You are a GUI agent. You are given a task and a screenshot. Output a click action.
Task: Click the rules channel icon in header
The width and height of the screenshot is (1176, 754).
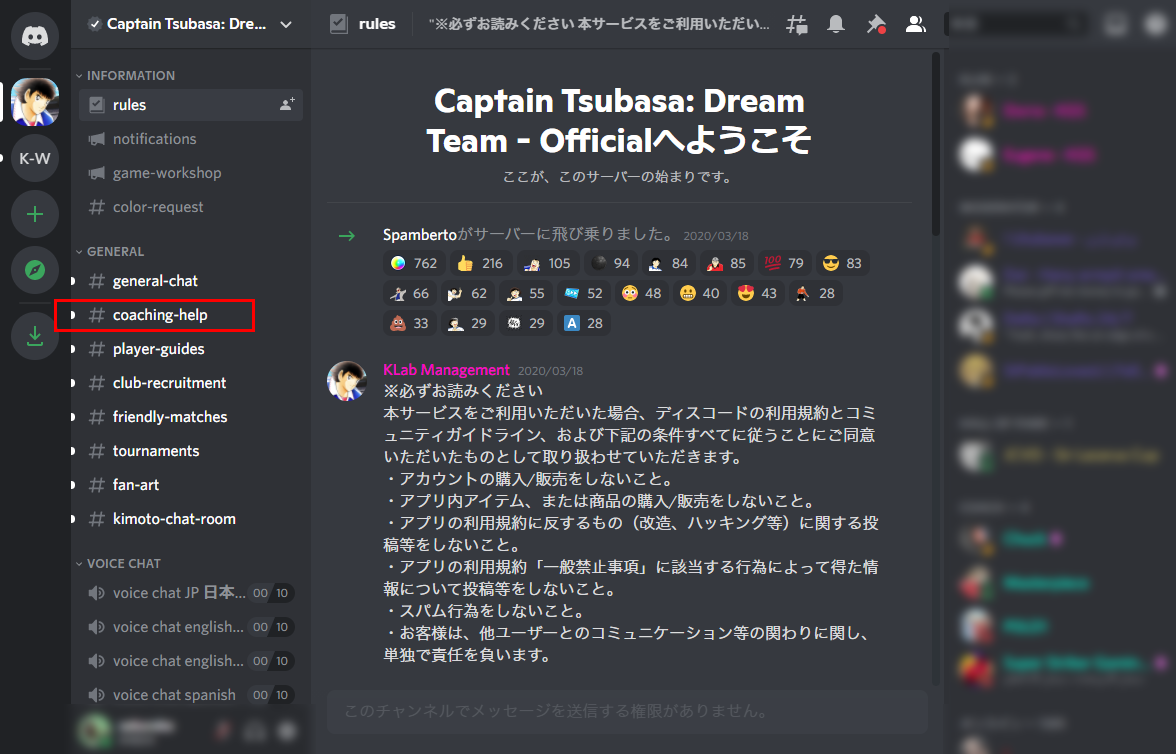click(339, 24)
